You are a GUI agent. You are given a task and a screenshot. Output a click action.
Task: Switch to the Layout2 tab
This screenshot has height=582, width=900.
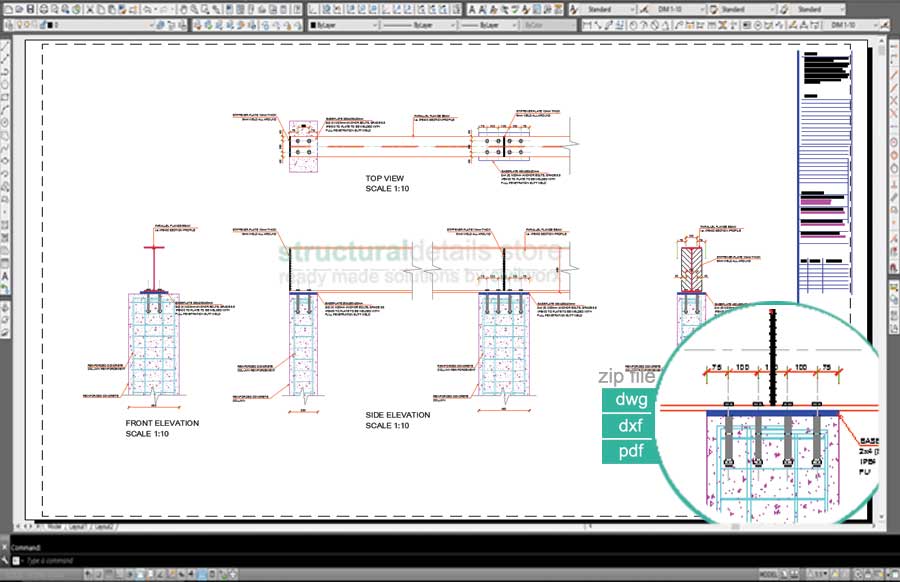(x=102, y=525)
